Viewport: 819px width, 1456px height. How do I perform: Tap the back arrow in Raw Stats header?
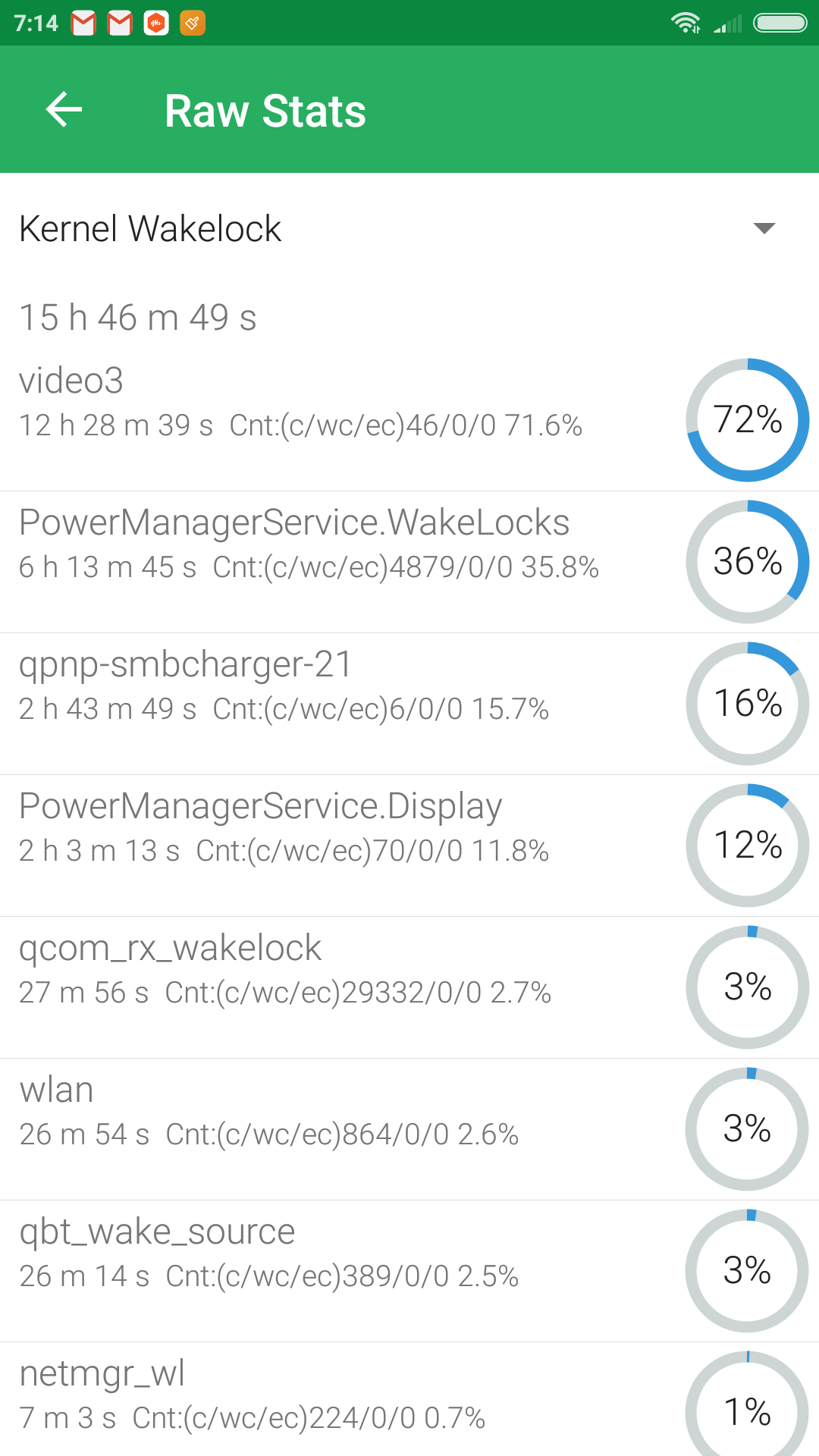click(x=64, y=110)
